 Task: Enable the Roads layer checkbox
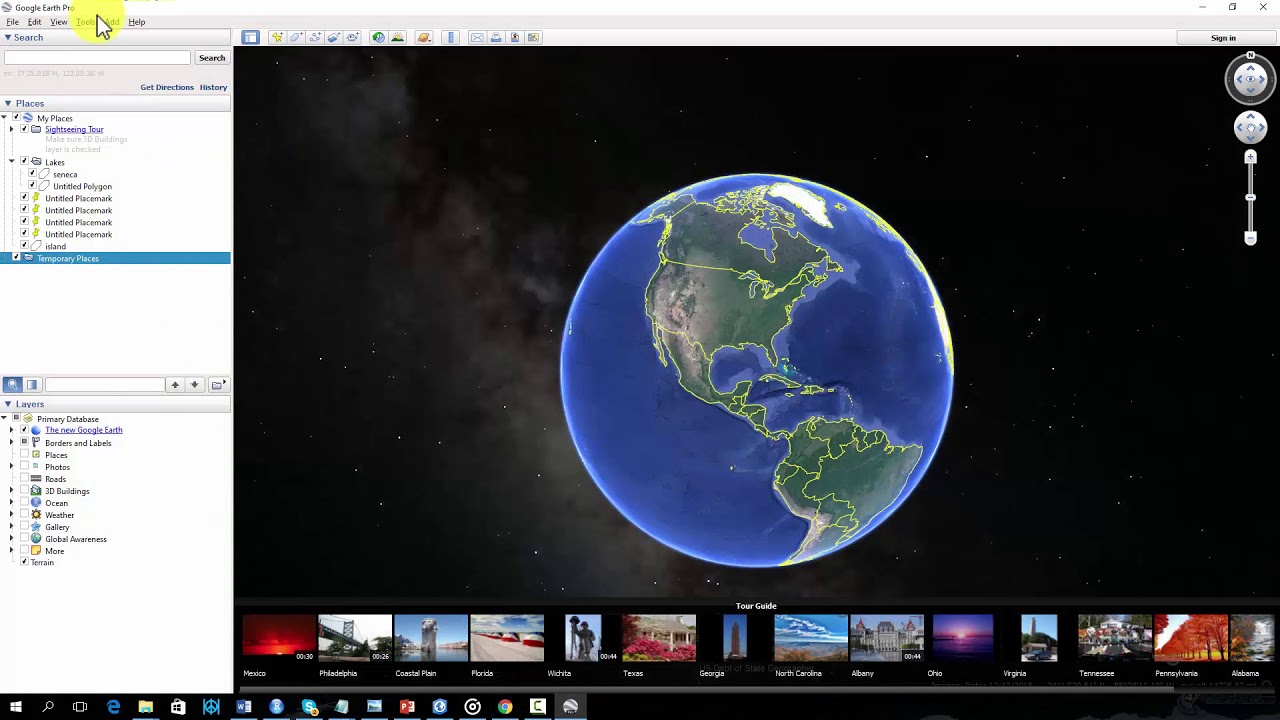coord(24,479)
